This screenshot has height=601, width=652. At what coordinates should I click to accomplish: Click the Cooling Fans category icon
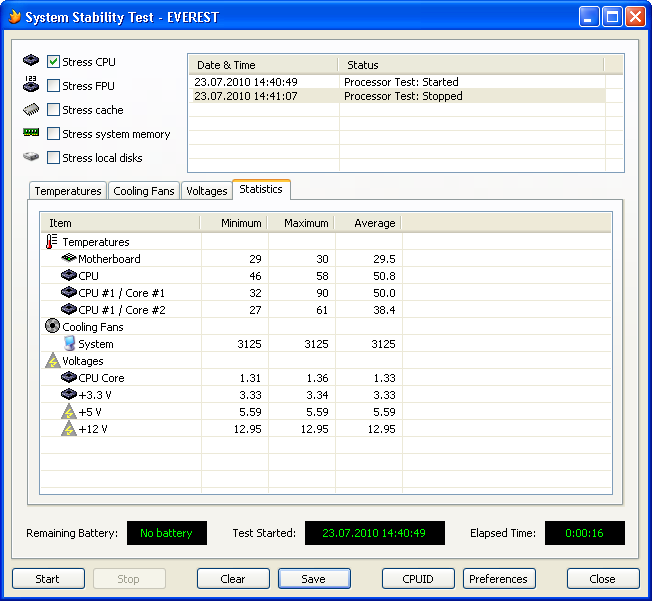(52, 327)
